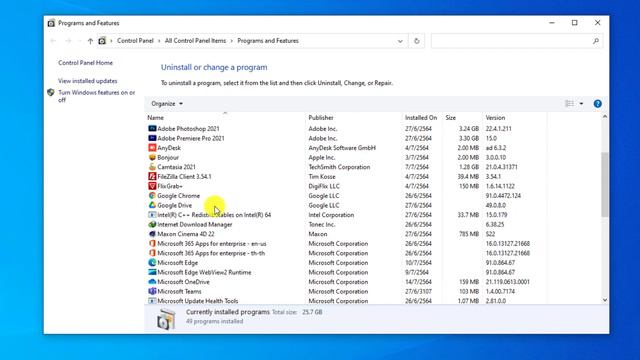
Task: Click the scroll up arrow
Action: click(605, 117)
